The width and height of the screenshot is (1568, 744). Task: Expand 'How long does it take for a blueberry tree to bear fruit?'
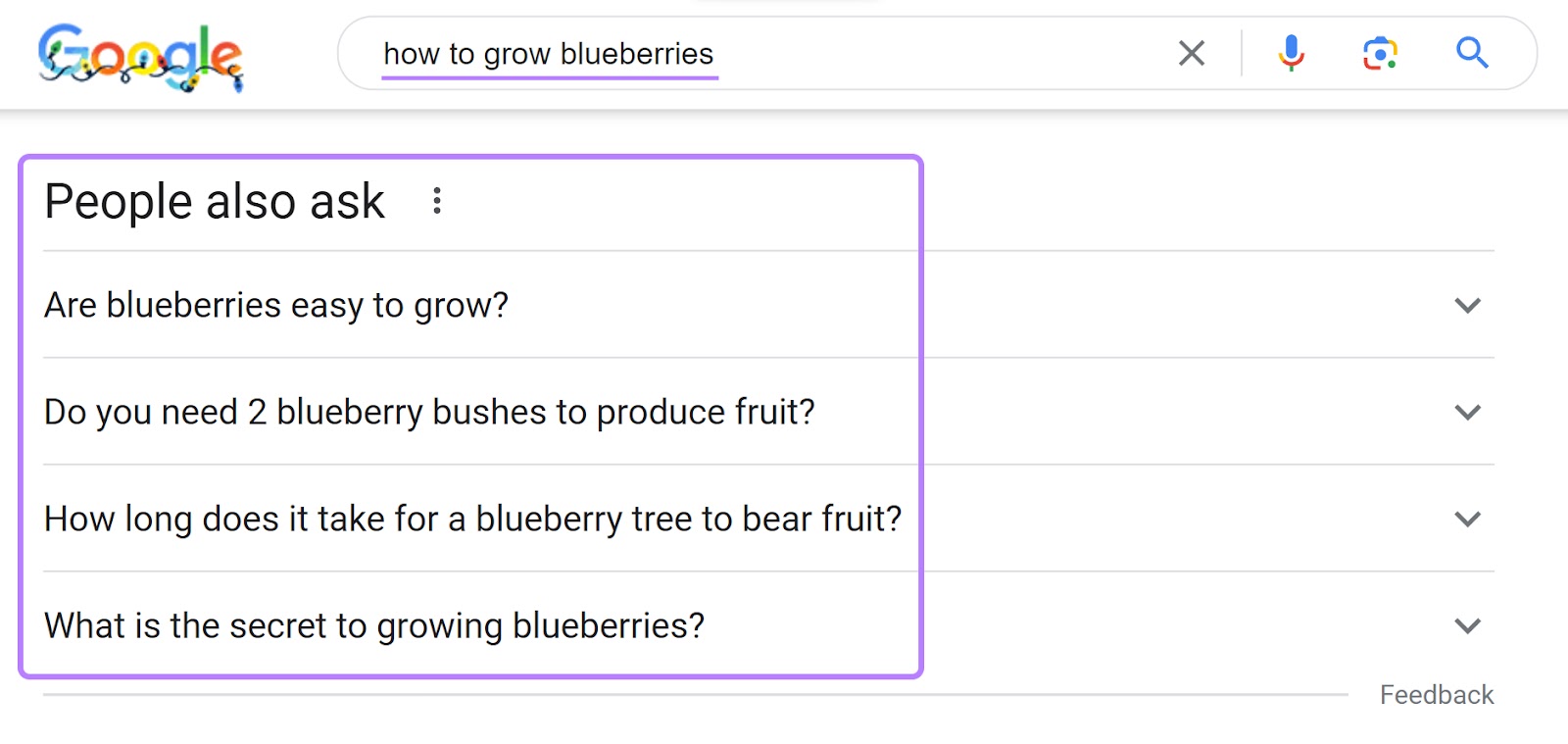(x=1466, y=520)
